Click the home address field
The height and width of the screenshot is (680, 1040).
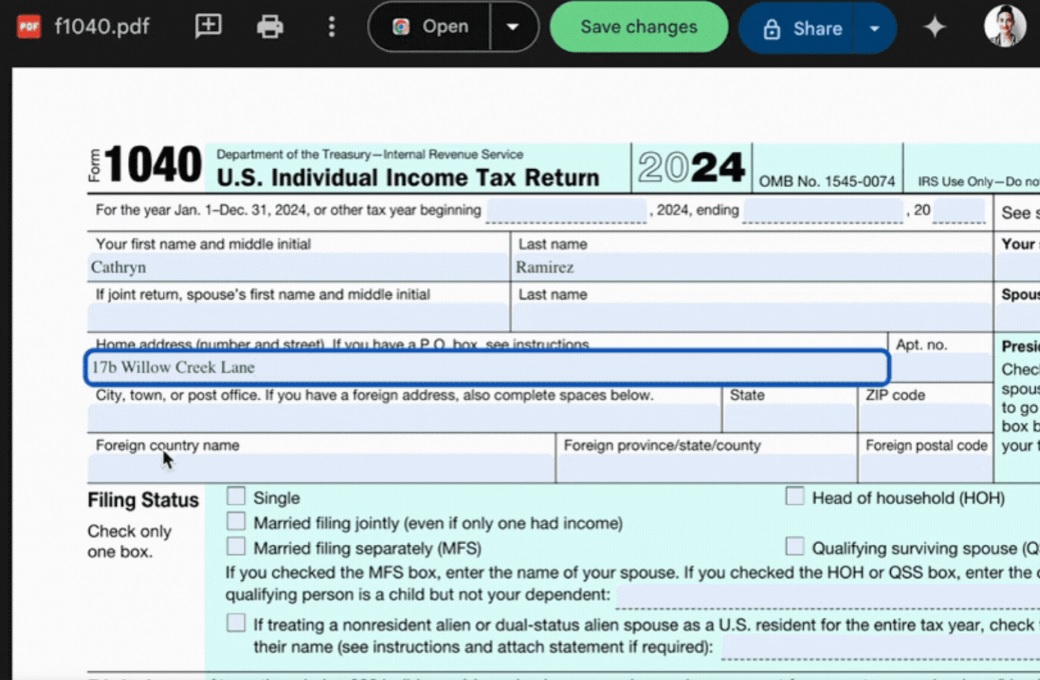coord(488,367)
